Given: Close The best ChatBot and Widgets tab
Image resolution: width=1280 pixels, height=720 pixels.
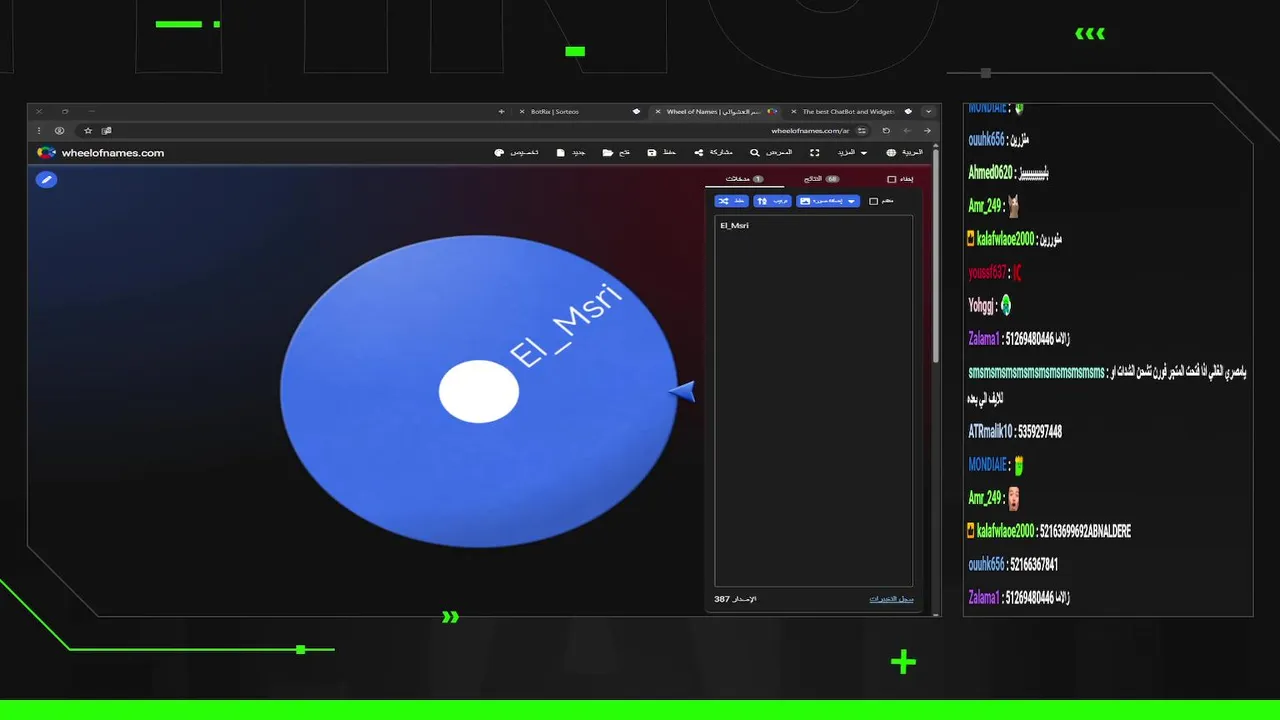Looking at the screenshot, I should point(793,111).
